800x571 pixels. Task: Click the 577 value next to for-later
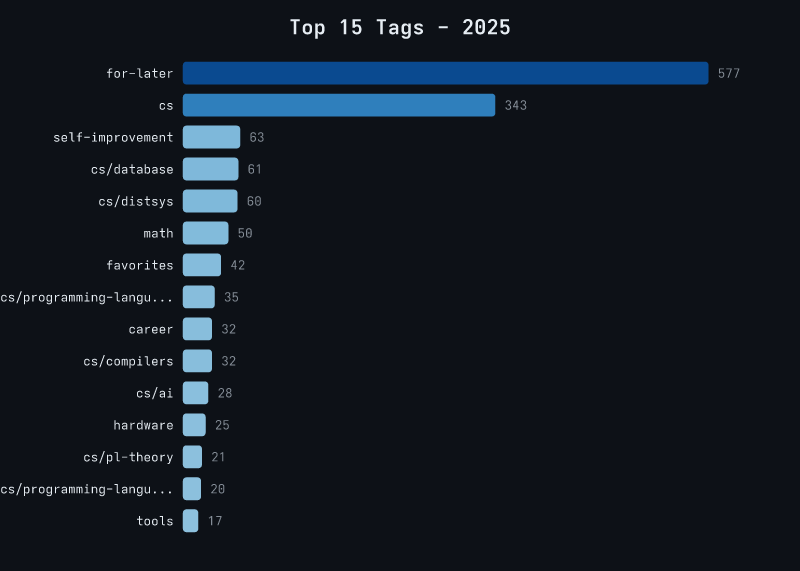[729, 73]
